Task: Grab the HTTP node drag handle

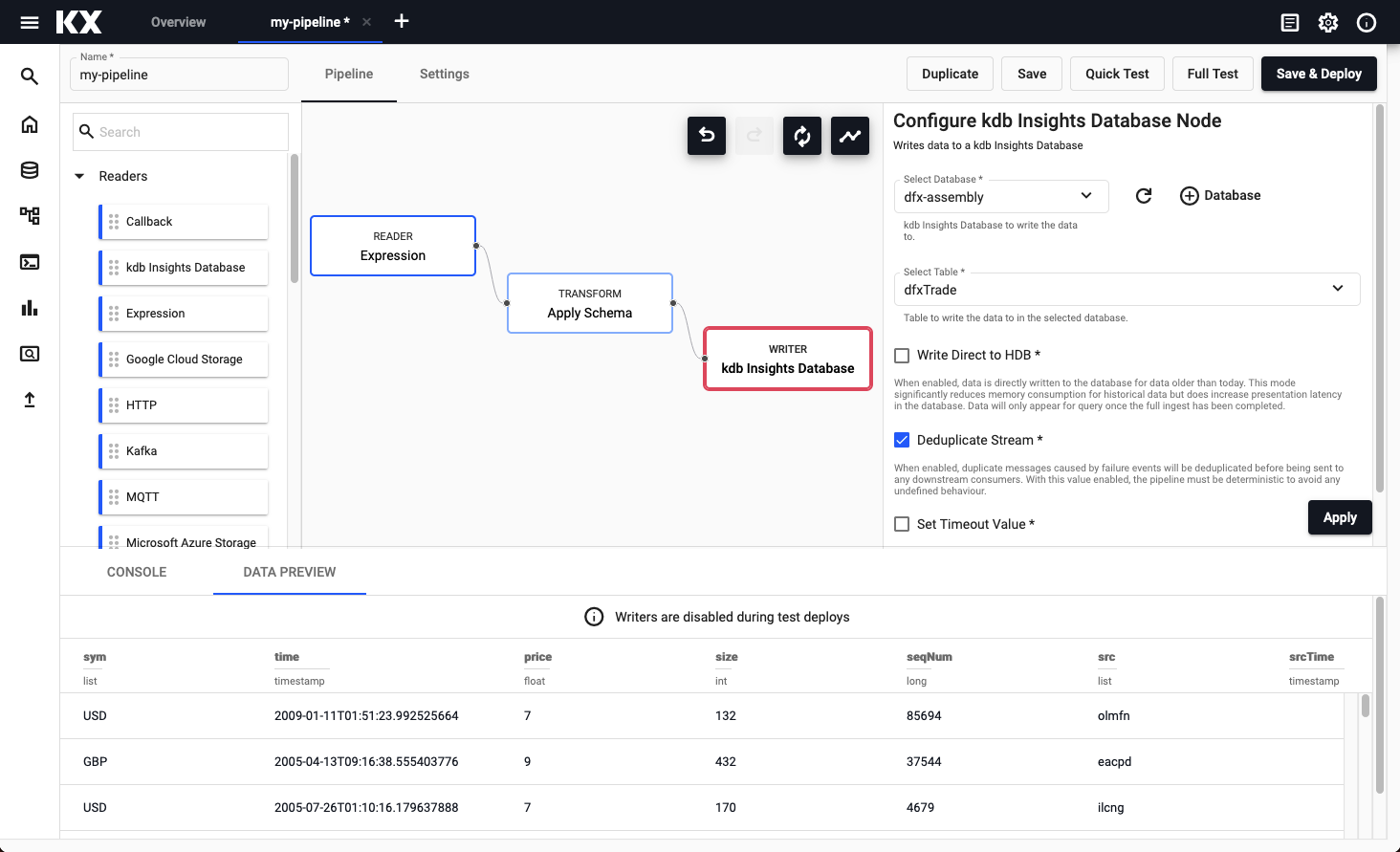Action: (114, 405)
